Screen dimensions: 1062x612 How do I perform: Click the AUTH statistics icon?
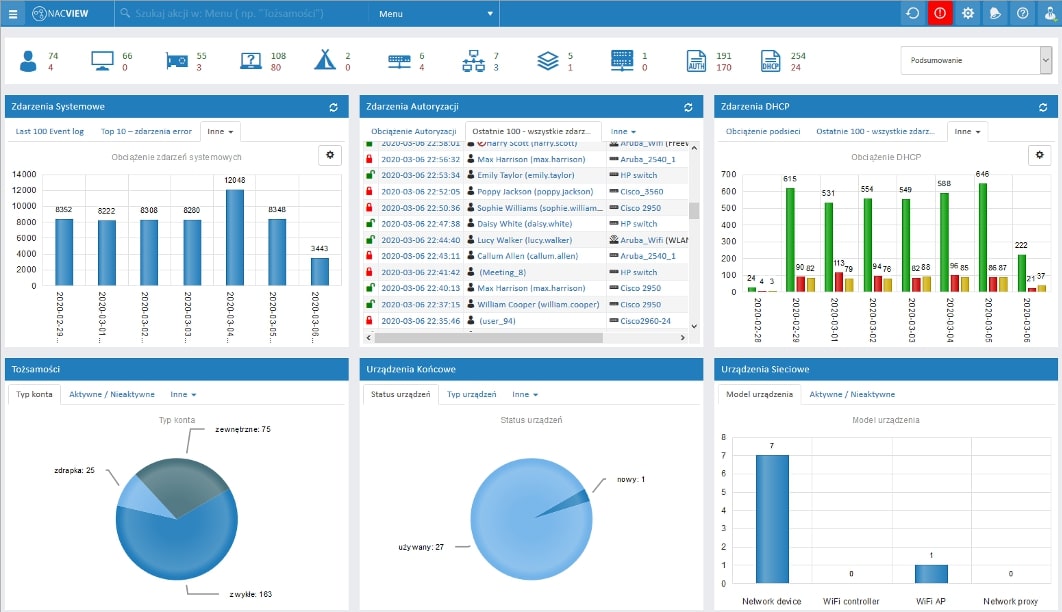[x=696, y=61]
